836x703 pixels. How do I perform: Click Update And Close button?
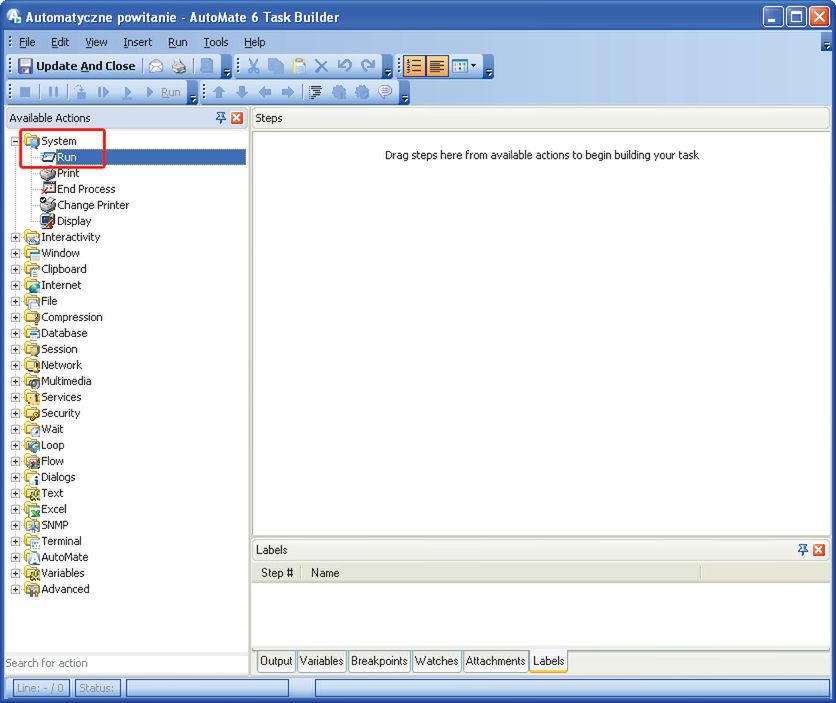tap(77, 66)
